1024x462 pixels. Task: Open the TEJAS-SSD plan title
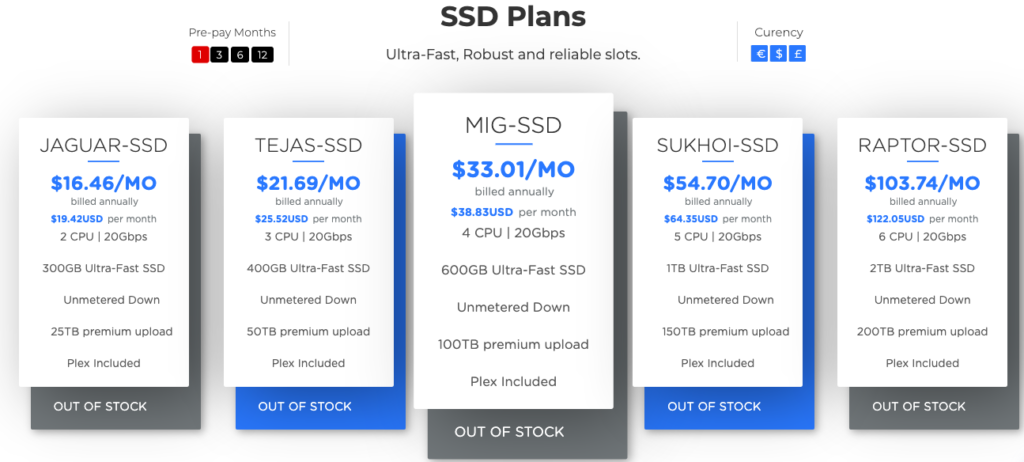coord(308,145)
